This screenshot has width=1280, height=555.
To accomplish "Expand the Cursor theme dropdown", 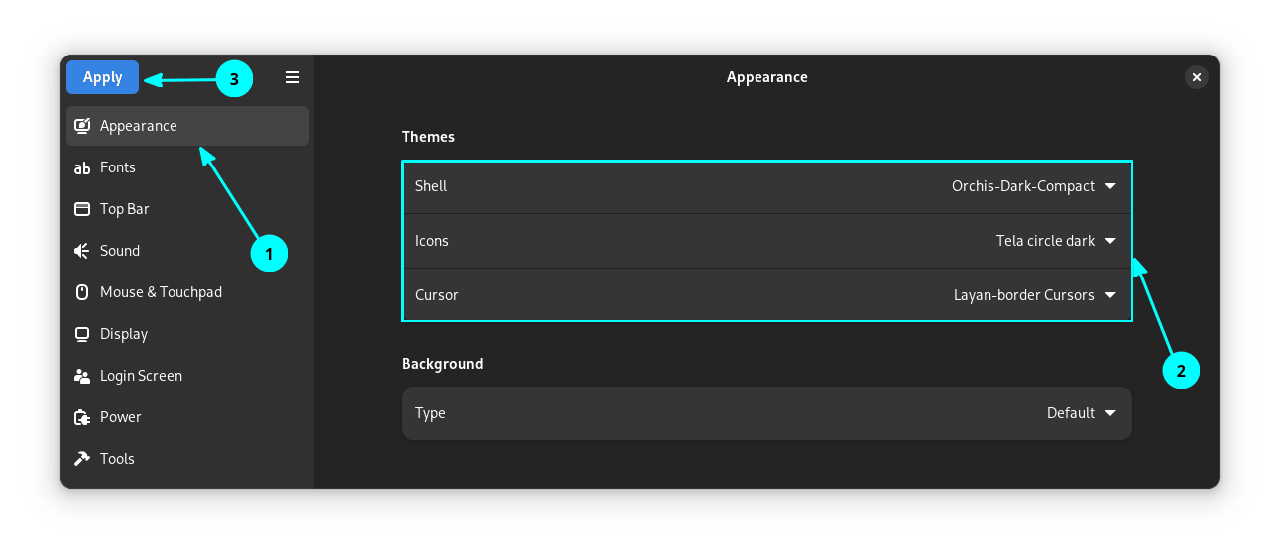I will (x=1034, y=295).
